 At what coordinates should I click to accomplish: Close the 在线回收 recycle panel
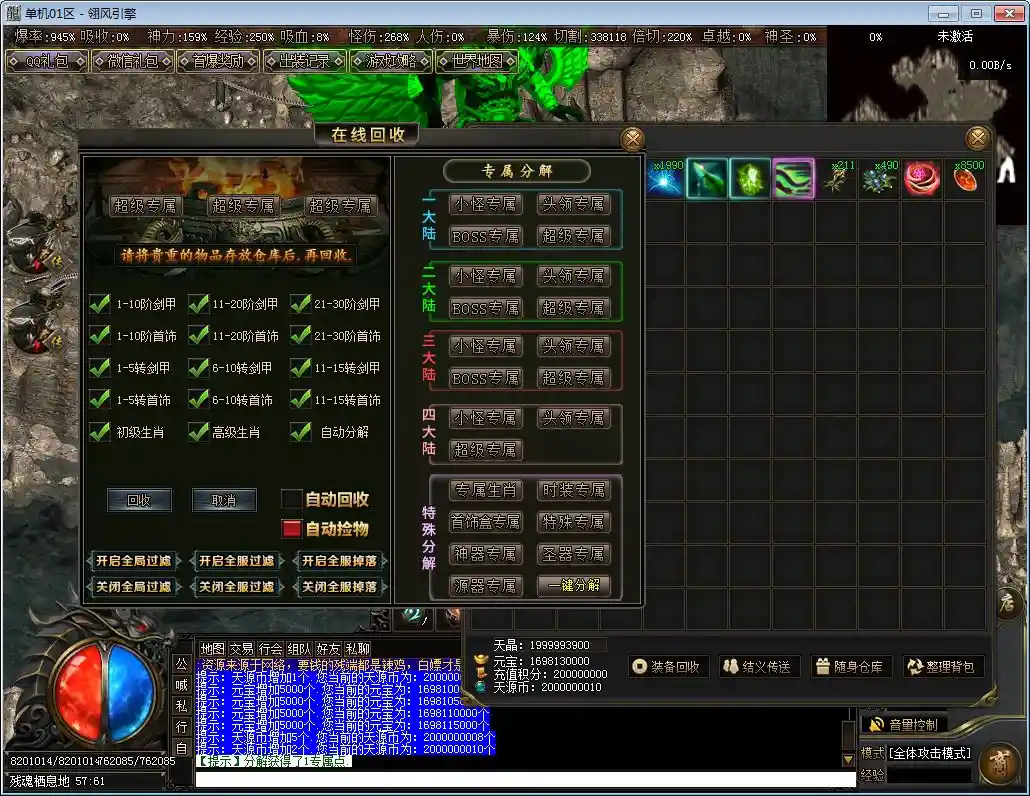(x=633, y=139)
